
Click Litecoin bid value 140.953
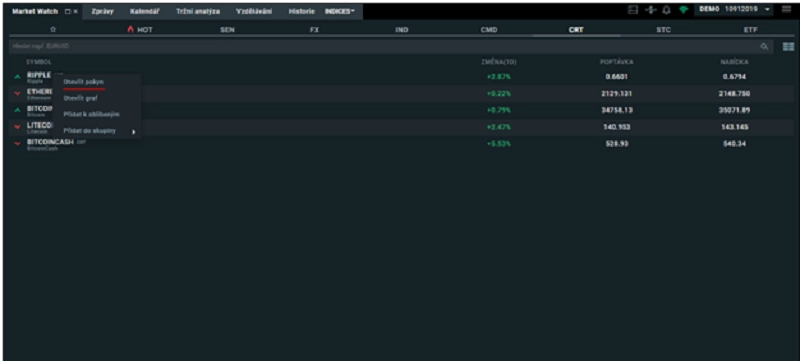coord(616,127)
